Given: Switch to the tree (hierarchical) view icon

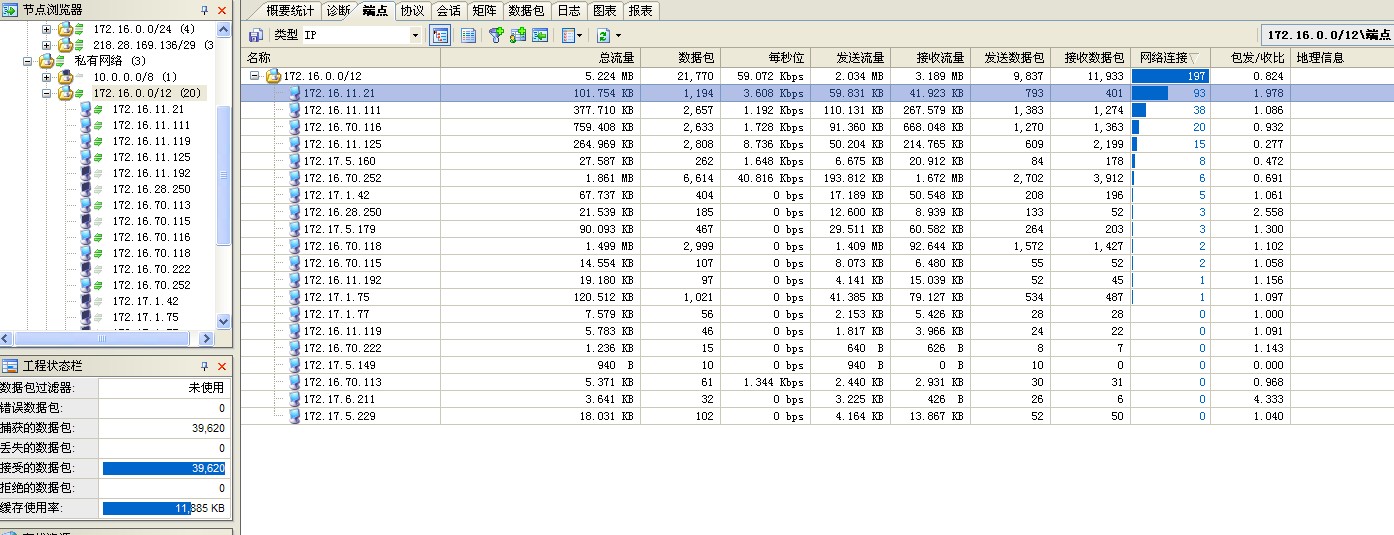Looking at the screenshot, I should tap(439, 35).
